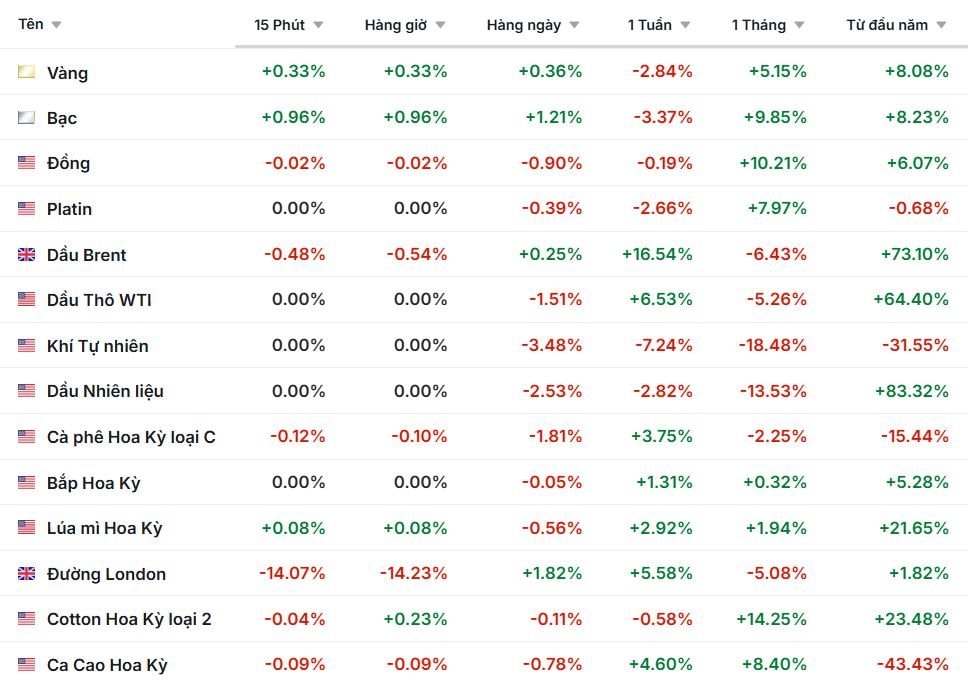Sort by the Tên column arrow
The height and width of the screenshot is (686, 968).
pos(56,25)
